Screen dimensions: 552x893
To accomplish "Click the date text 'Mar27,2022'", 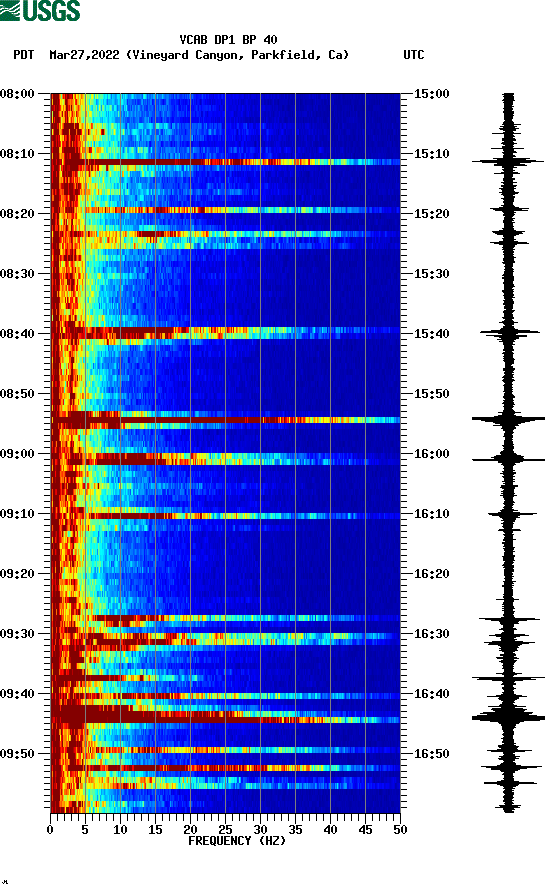I will coord(84,55).
